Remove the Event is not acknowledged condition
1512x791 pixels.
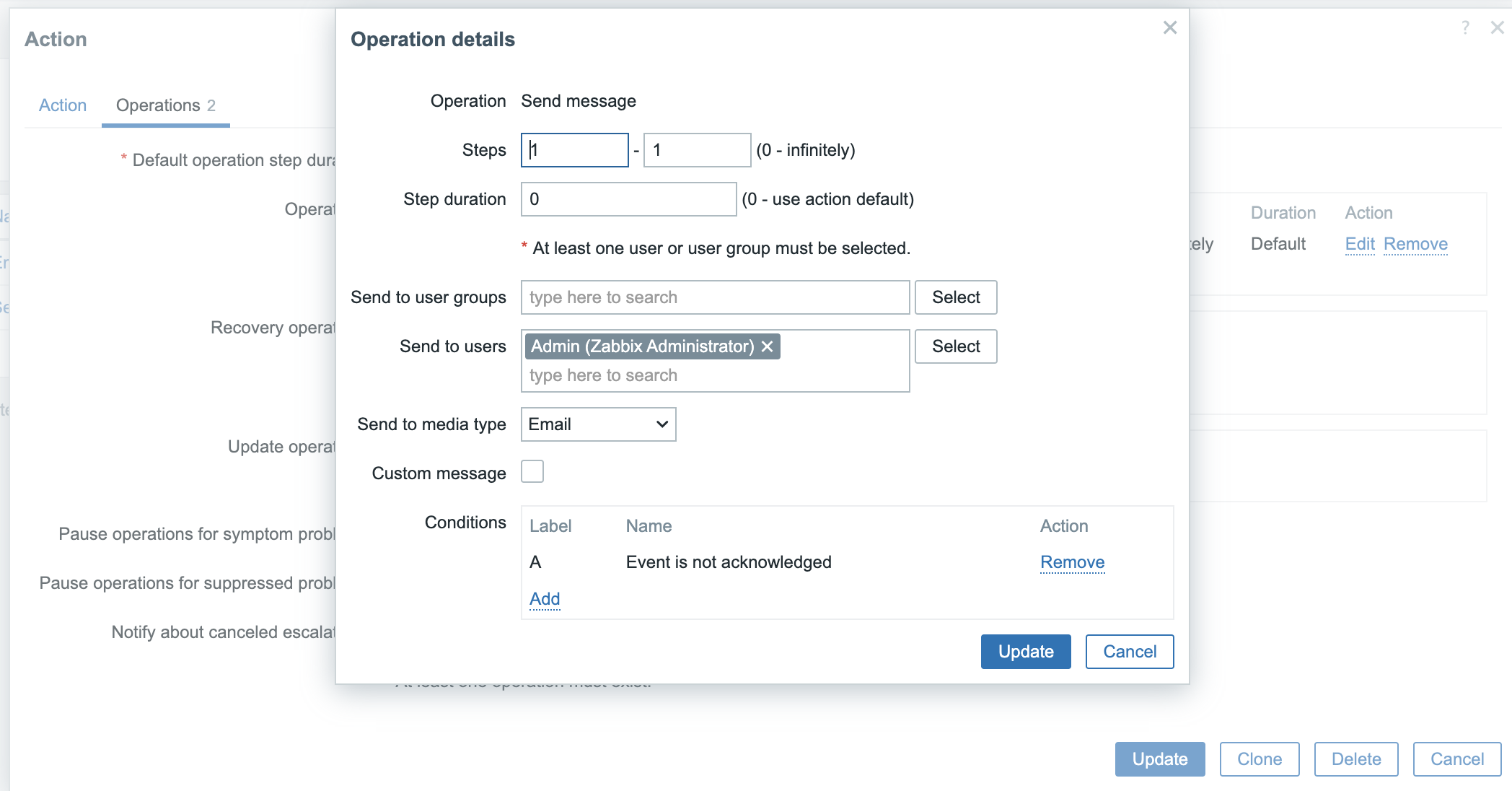coord(1072,562)
